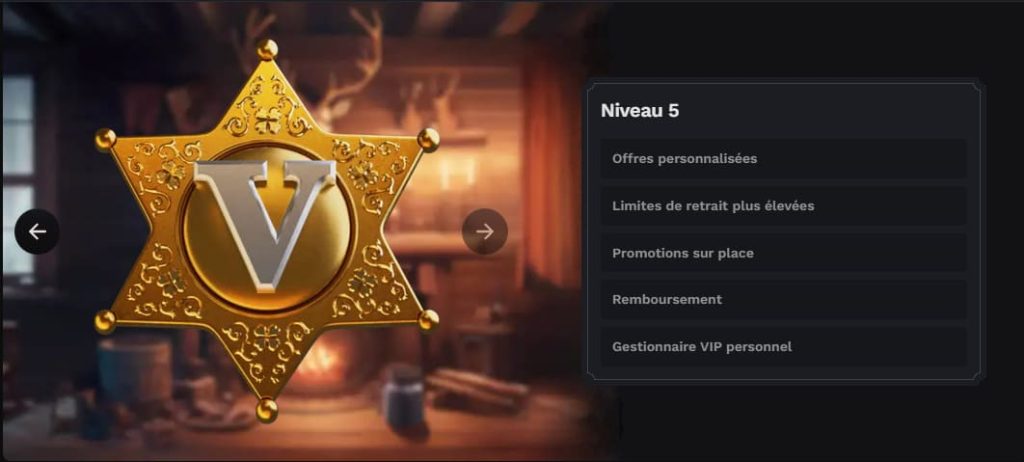Open the Offres personnalisées benefit
1024x462 pixels.
(x=783, y=159)
